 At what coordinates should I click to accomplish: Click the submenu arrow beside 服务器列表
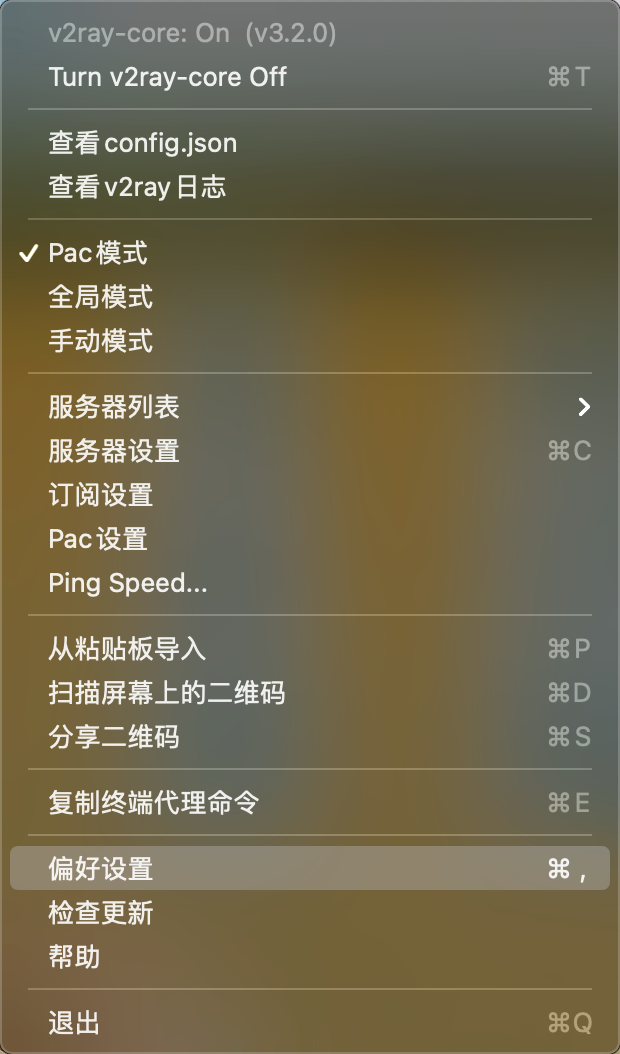click(x=583, y=407)
